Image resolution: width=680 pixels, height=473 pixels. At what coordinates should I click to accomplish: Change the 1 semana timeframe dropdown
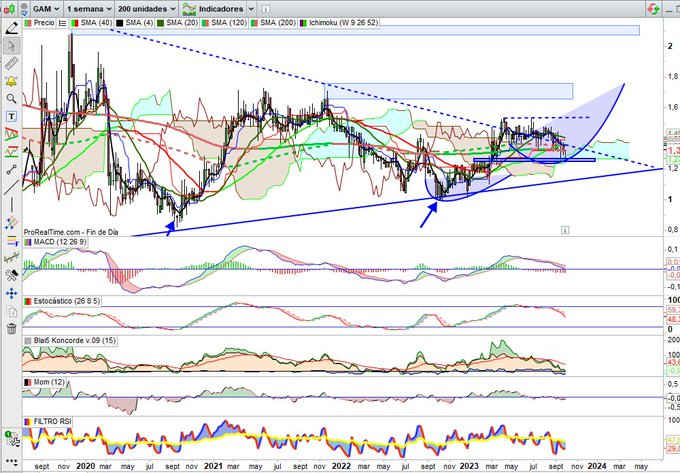pyautogui.click(x=89, y=9)
